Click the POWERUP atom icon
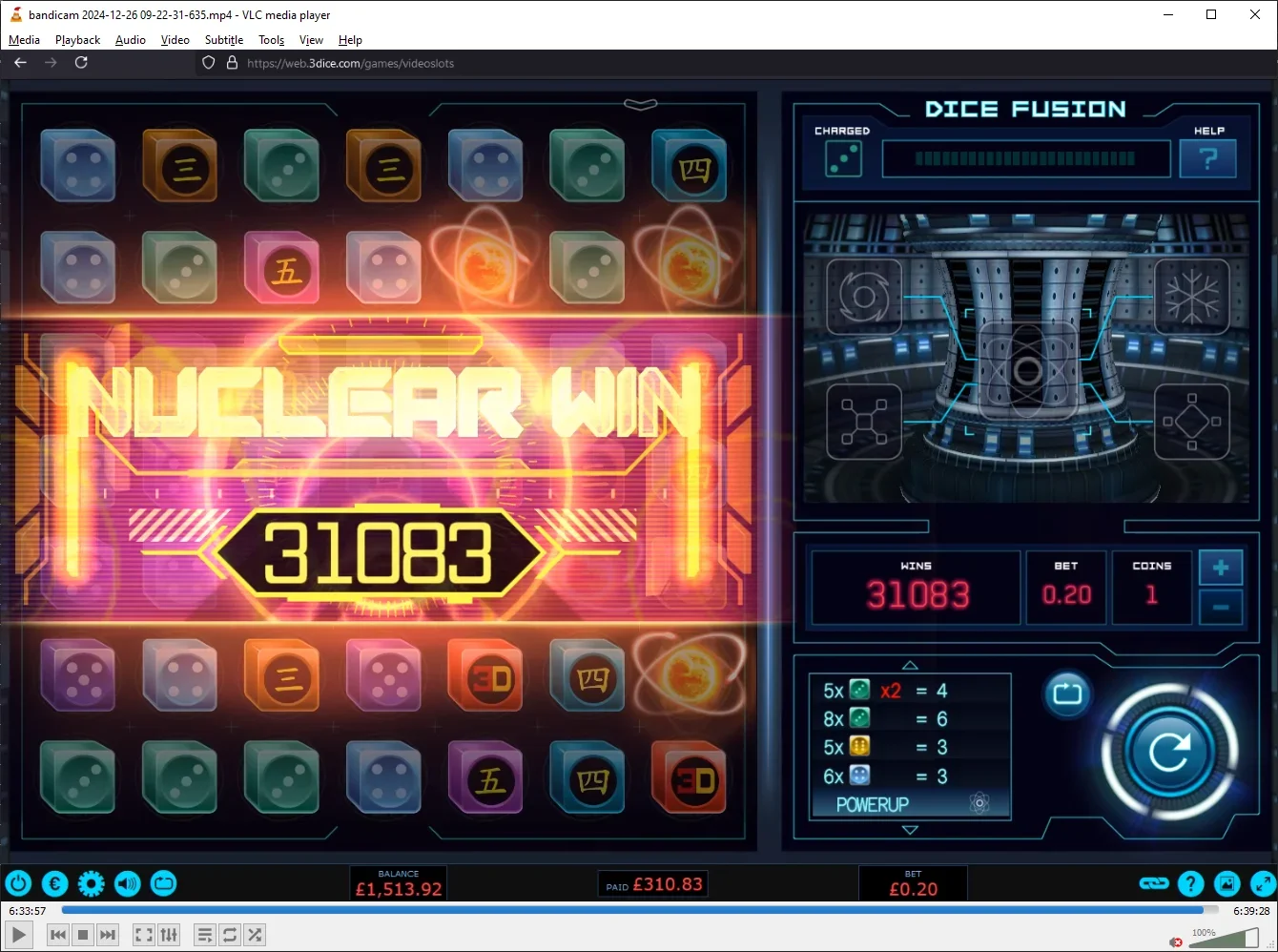Screen dimensions: 1278x952 pyautogui.click(x=979, y=804)
